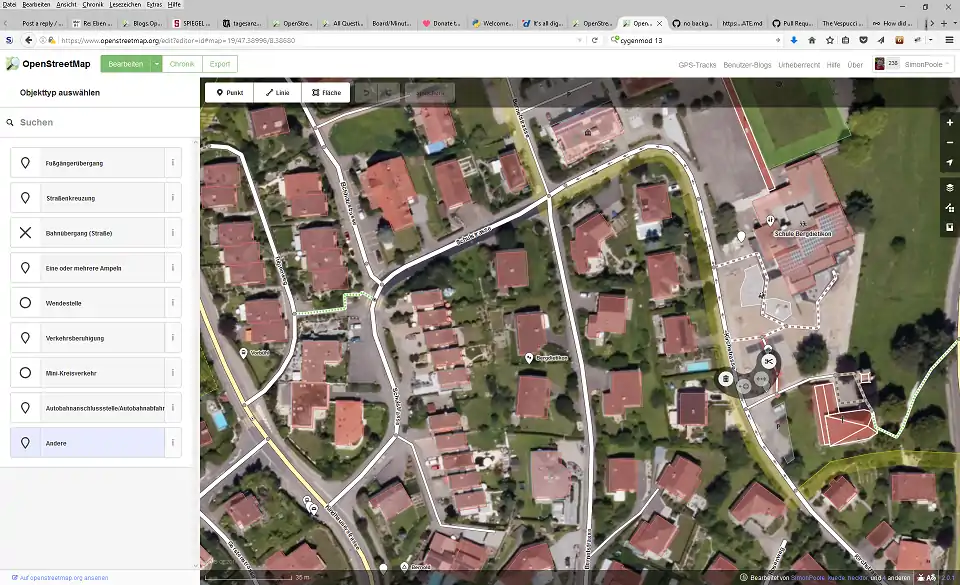
Task: Switch to the Chronik tab
Action: click(x=182, y=64)
